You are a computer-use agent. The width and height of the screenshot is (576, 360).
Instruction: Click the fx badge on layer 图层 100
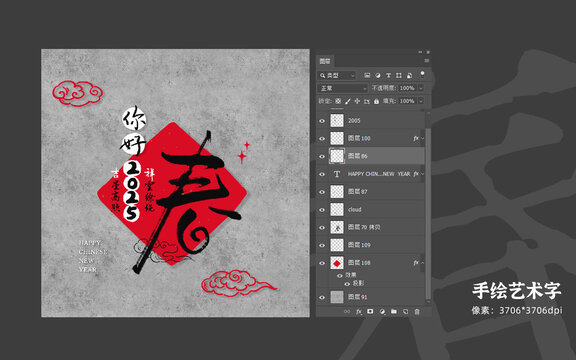pyautogui.click(x=416, y=138)
